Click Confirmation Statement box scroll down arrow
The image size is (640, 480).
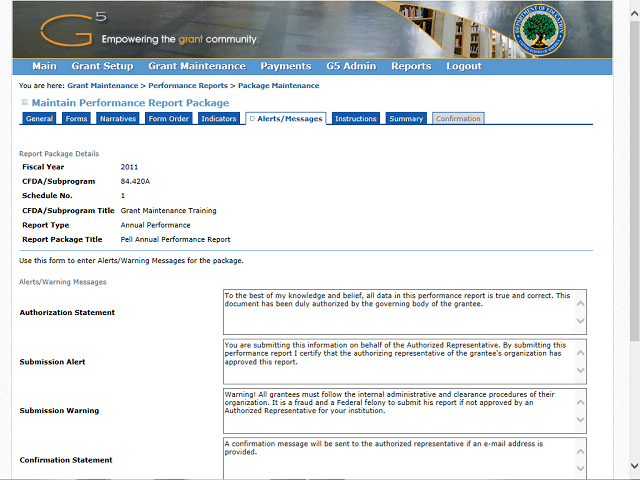click(x=580, y=469)
